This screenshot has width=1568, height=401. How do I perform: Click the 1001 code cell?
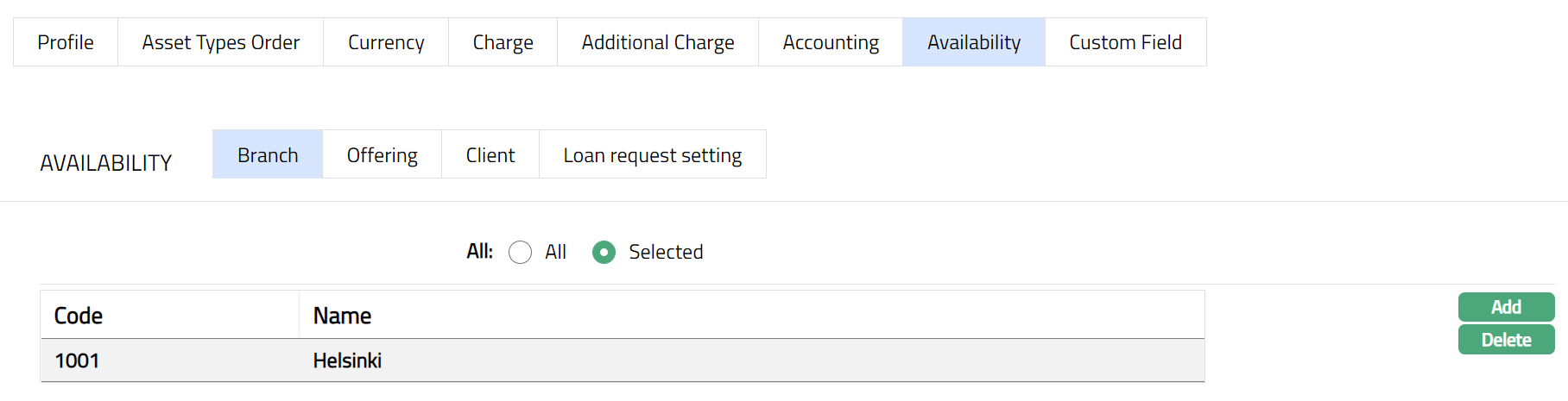point(77,360)
